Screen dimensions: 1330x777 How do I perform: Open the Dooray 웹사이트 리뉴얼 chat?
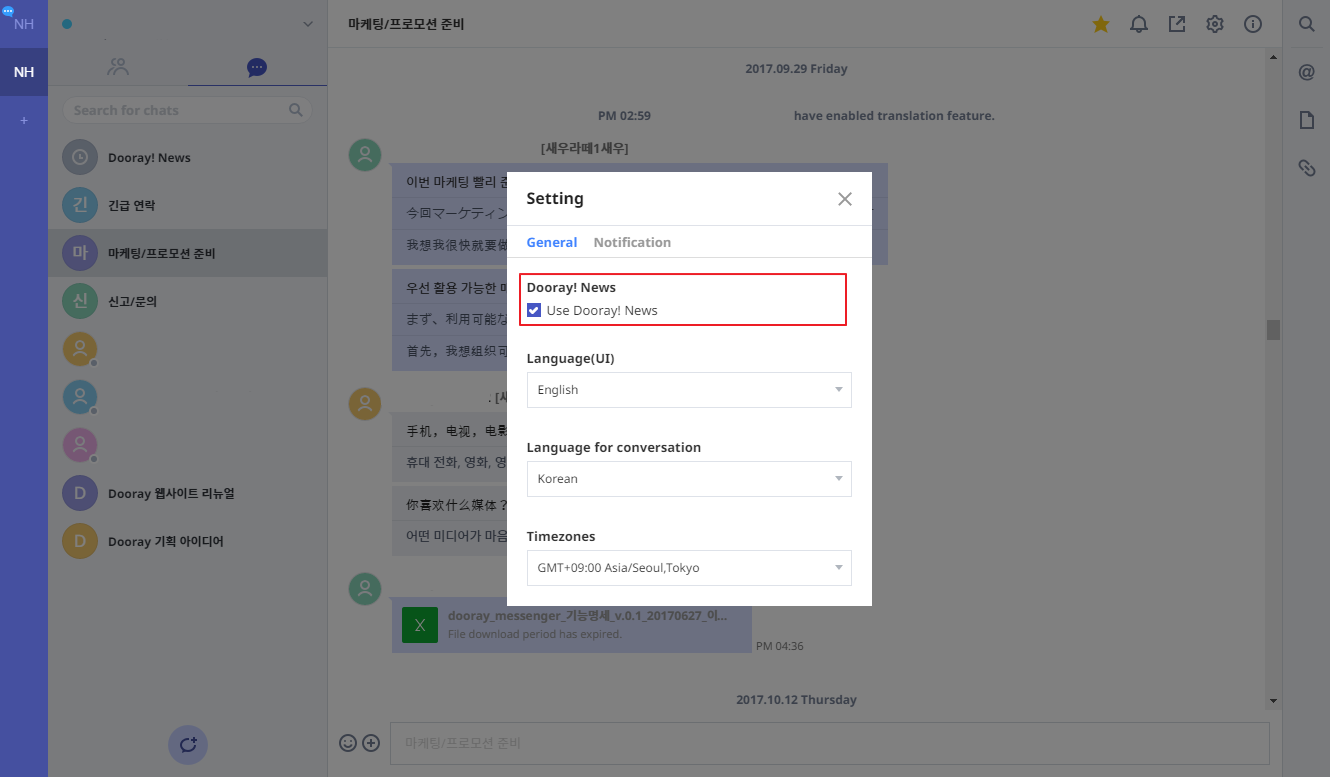click(x=187, y=493)
